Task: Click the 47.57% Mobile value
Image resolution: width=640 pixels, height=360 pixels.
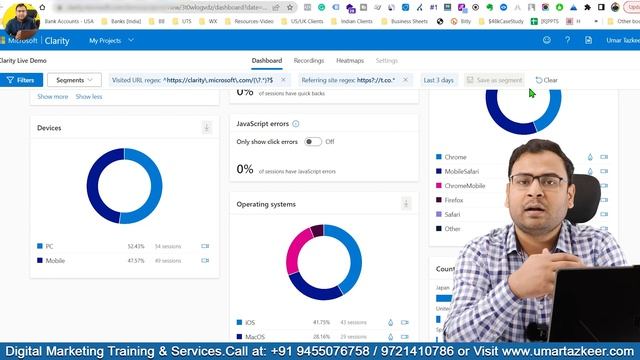Action: [136, 260]
